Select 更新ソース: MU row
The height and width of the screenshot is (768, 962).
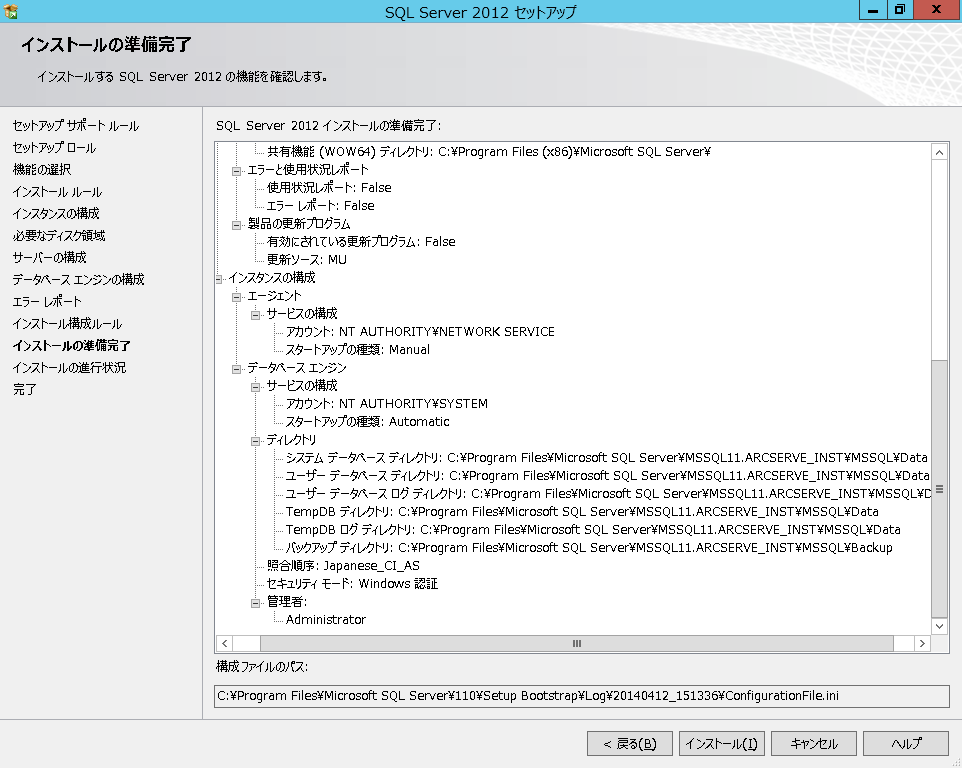coord(307,259)
